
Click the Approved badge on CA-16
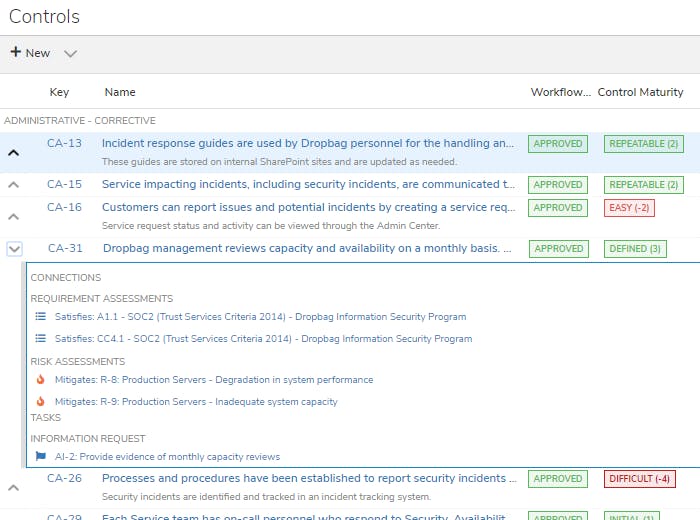click(x=558, y=208)
